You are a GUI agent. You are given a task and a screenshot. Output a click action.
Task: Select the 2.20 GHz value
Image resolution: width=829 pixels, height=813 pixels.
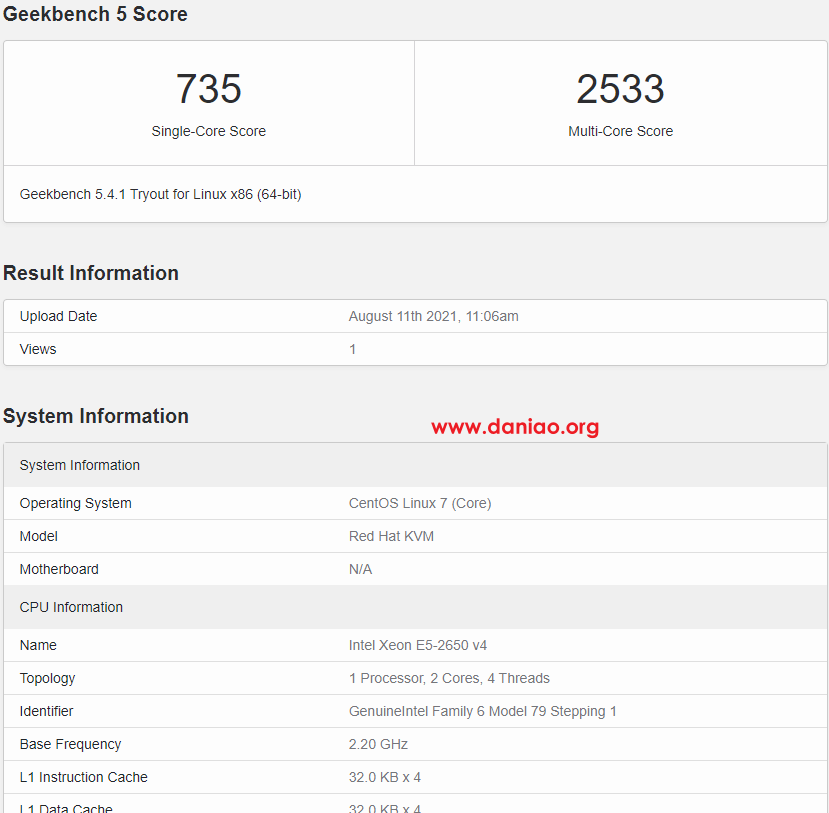(x=378, y=744)
